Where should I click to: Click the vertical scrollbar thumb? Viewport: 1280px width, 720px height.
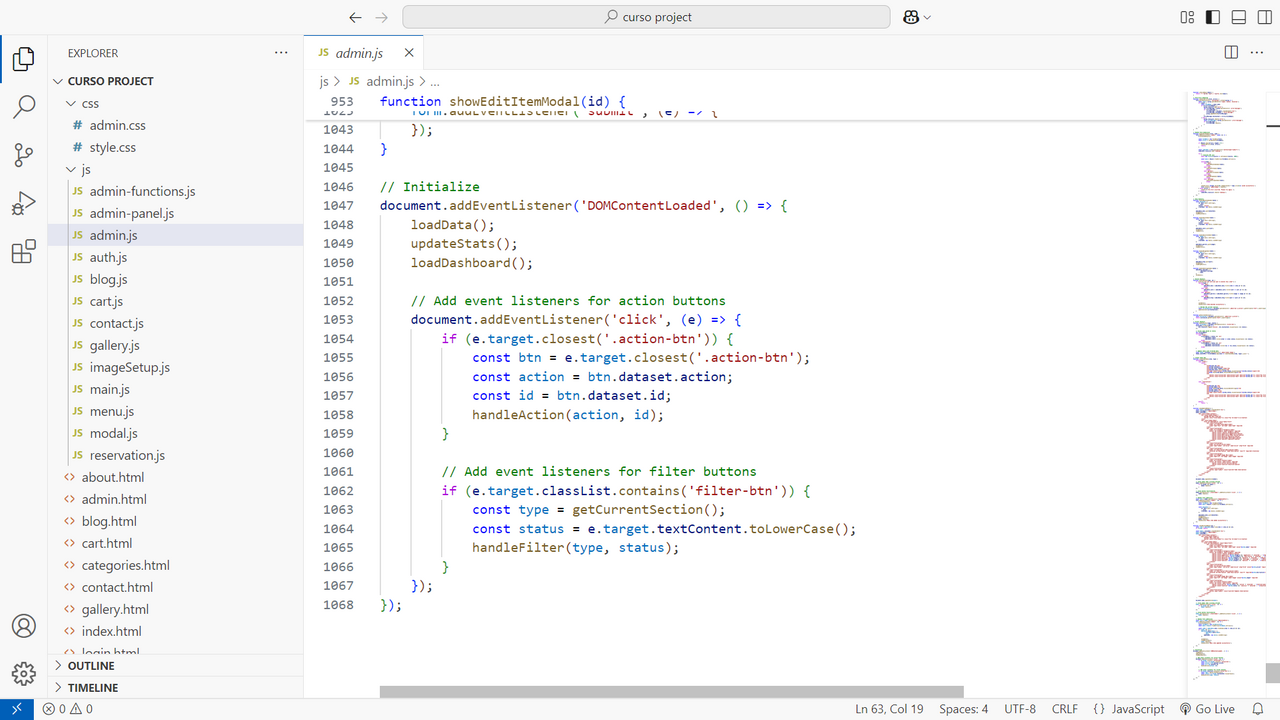1272,673
